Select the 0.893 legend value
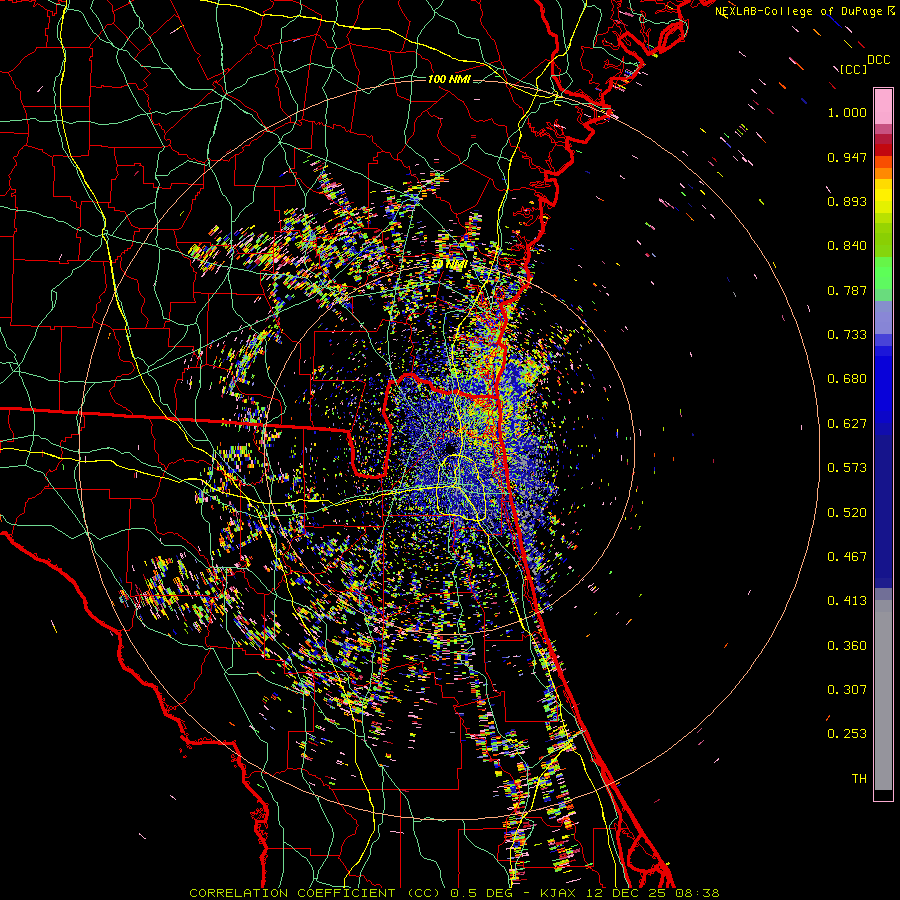Viewport: 900px width, 900px height. 847,201
